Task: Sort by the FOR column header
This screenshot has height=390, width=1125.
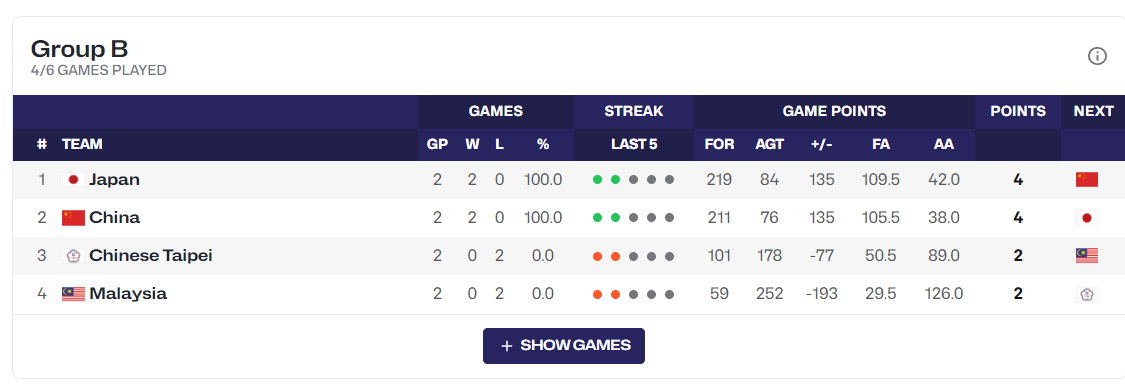Action: [719, 144]
